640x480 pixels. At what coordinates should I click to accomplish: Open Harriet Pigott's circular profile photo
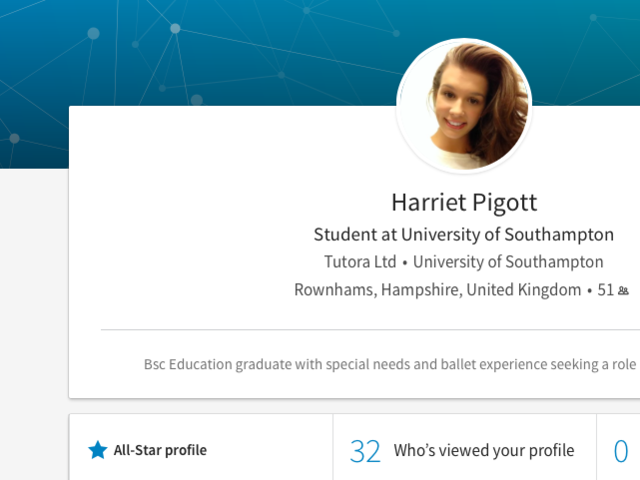click(x=464, y=106)
